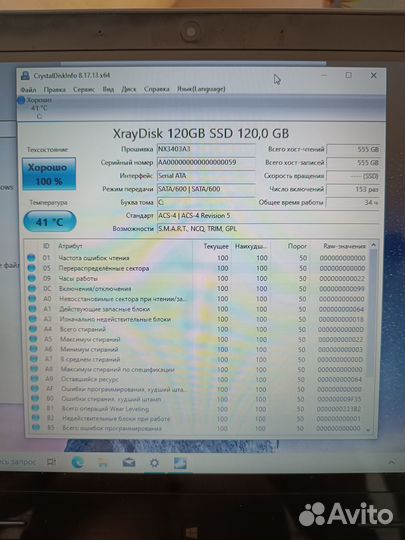The width and height of the screenshot is (405, 540).
Task: Click the status dot for attribute A0 row
Action: 32,299
